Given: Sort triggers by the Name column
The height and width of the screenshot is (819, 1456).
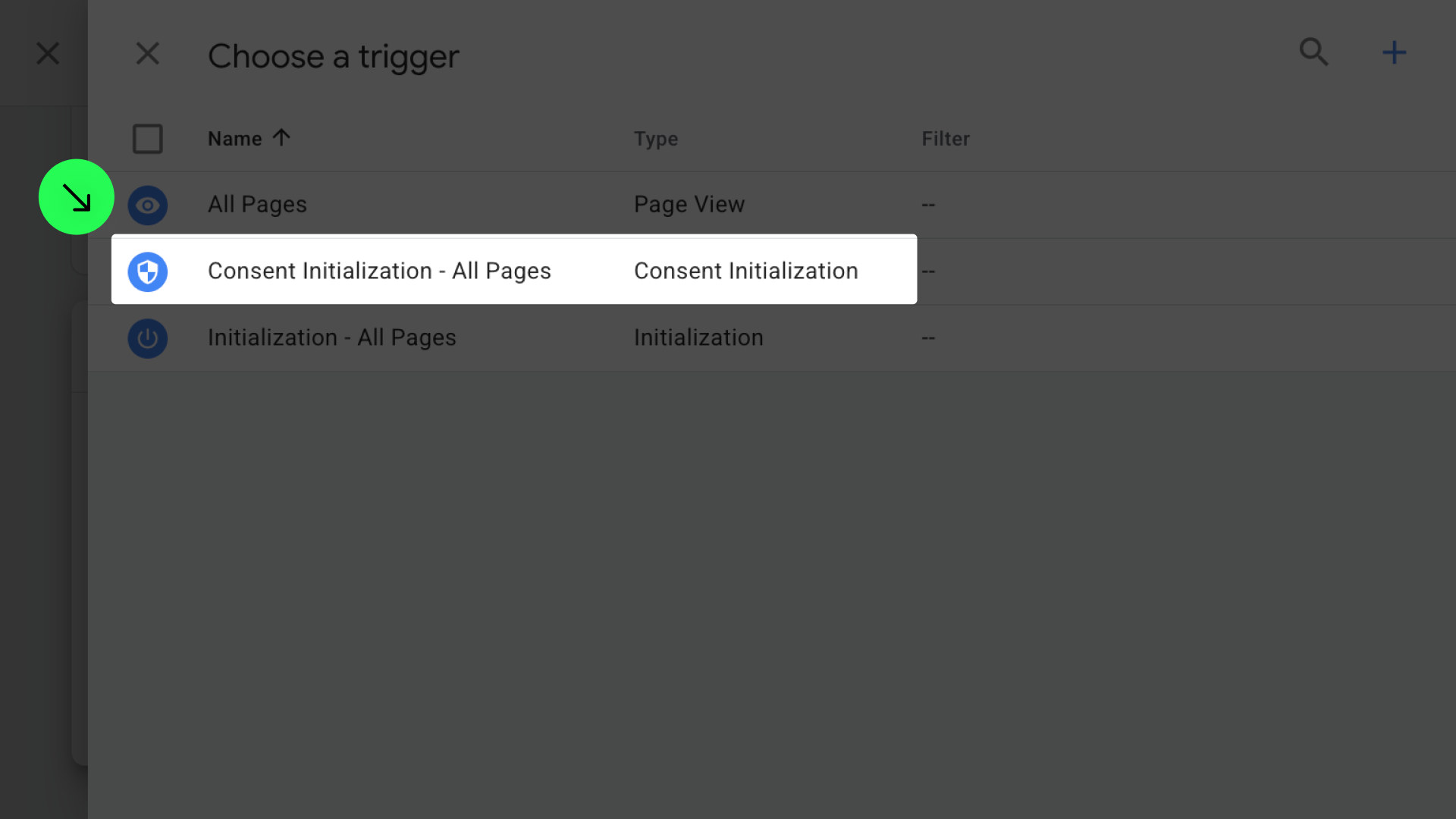Looking at the screenshot, I should click(235, 139).
